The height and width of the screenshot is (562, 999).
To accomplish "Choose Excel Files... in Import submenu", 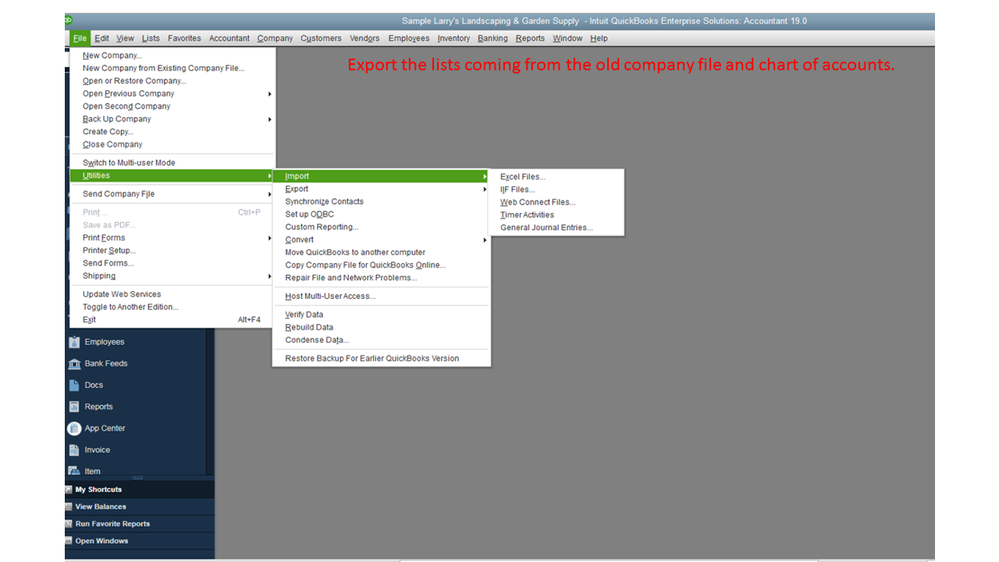I will pos(522,177).
